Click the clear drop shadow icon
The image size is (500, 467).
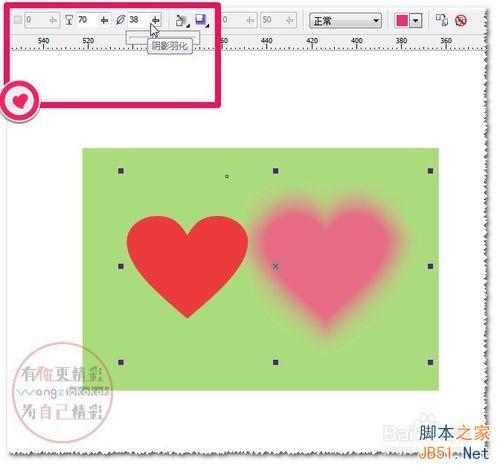pos(461,20)
